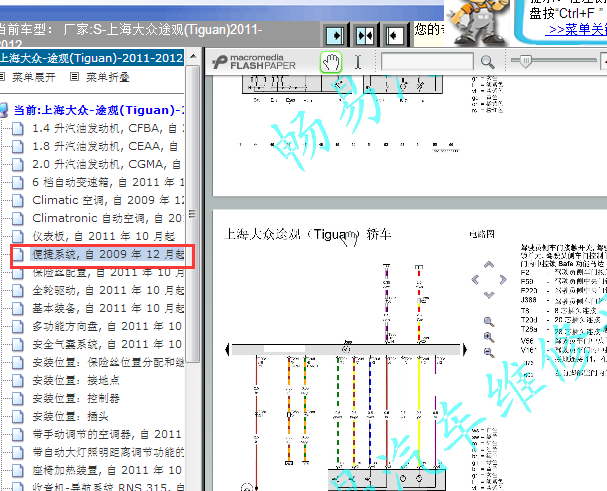This screenshot has width=607, height=491.
Task: Click the diagram pan-down chevron
Action: point(489,295)
